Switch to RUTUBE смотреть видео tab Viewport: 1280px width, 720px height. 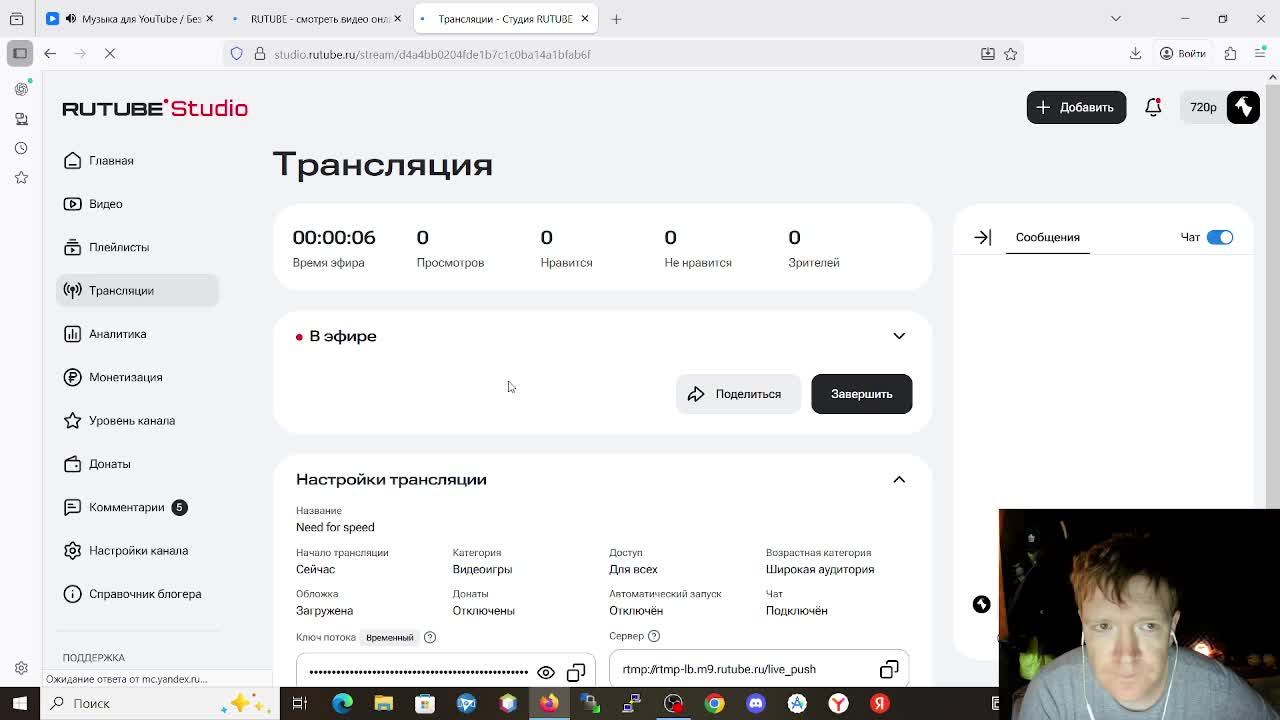316,19
